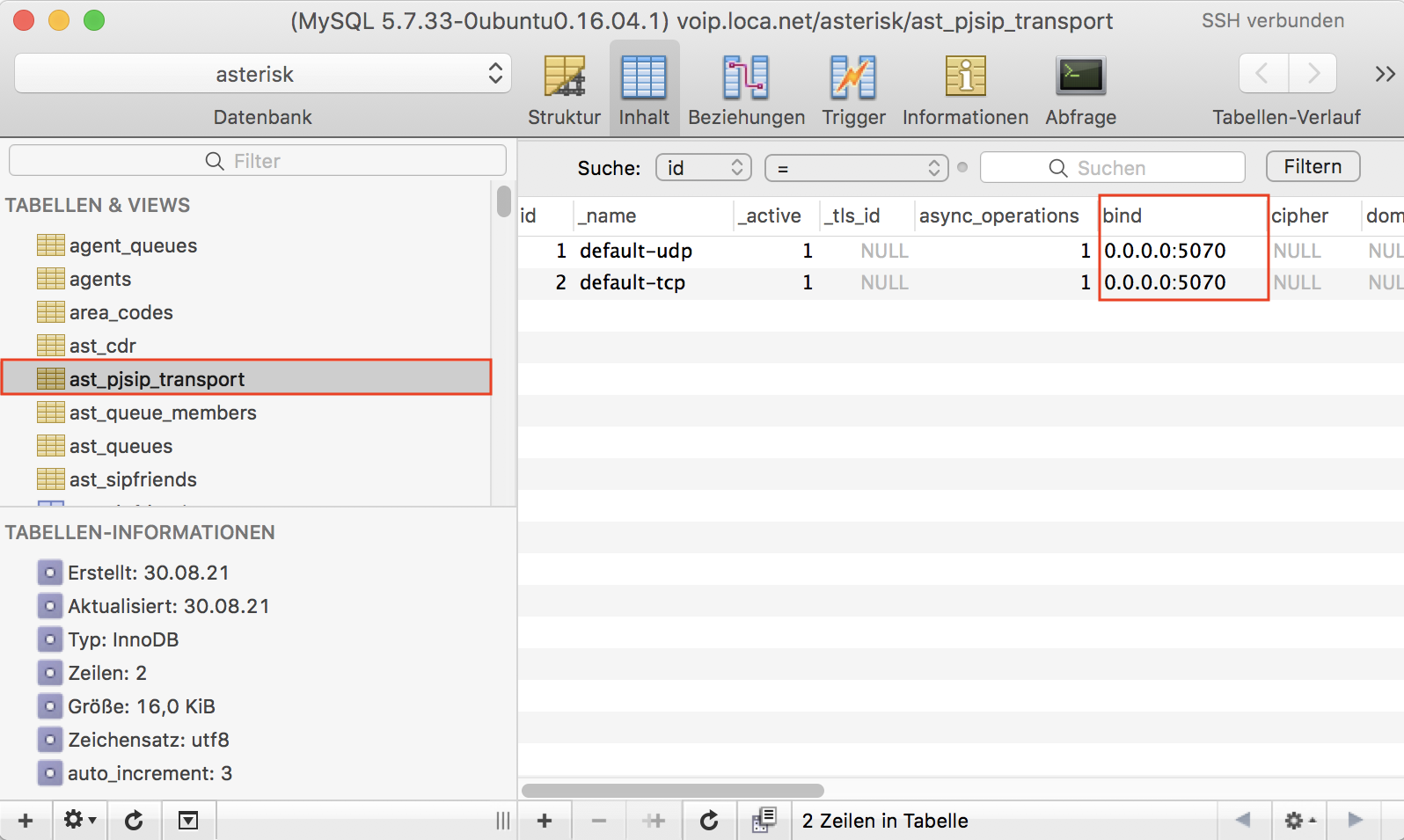The image size is (1404, 840).
Task: Switch to the Beziehungen view
Action: 745,90
